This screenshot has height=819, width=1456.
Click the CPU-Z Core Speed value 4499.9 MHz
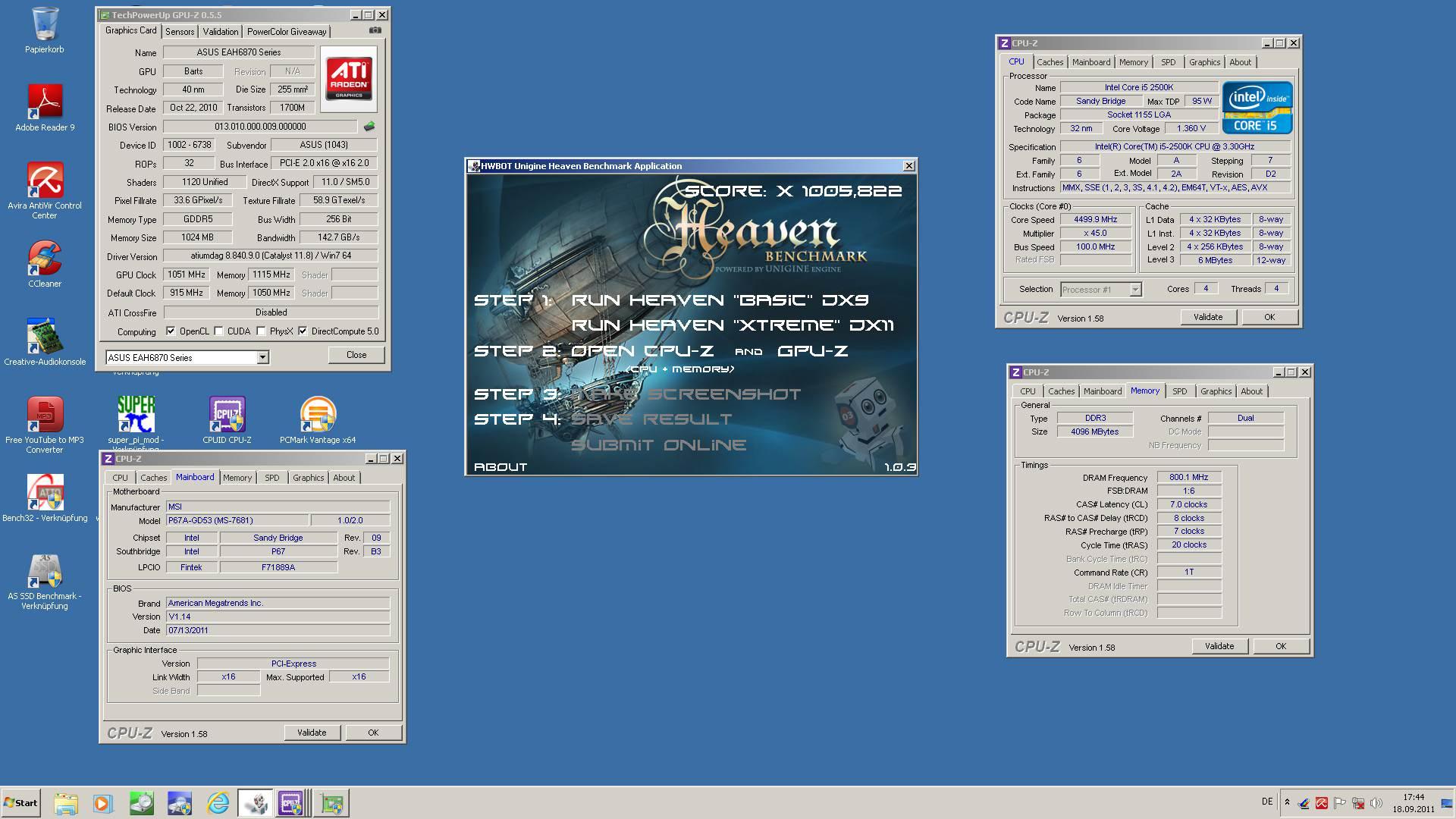[x=1096, y=219]
